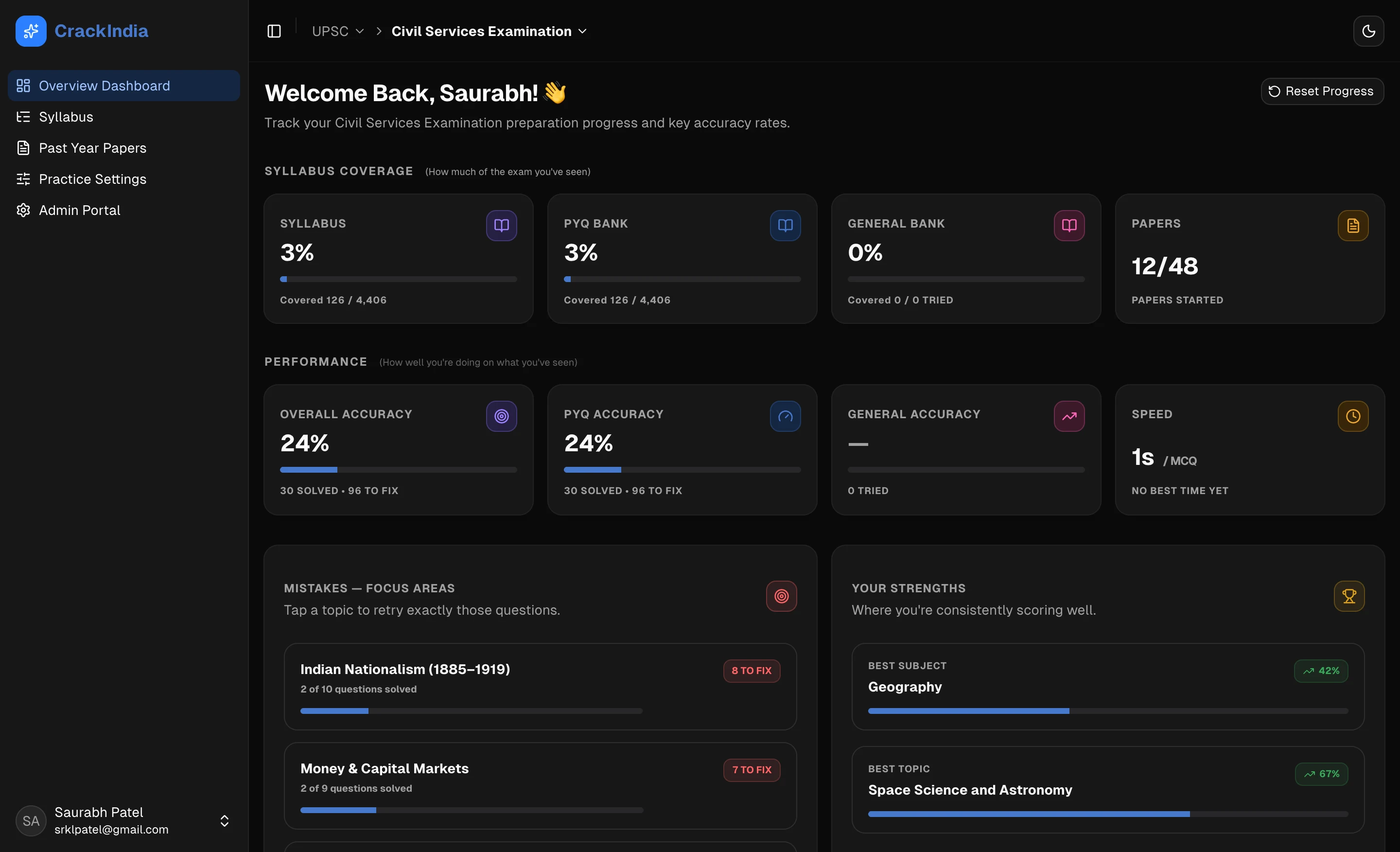The height and width of the screenshot is (852, 1400).
Task: Click the 8 TO FIX badge
Action: (x=751, y=671)
